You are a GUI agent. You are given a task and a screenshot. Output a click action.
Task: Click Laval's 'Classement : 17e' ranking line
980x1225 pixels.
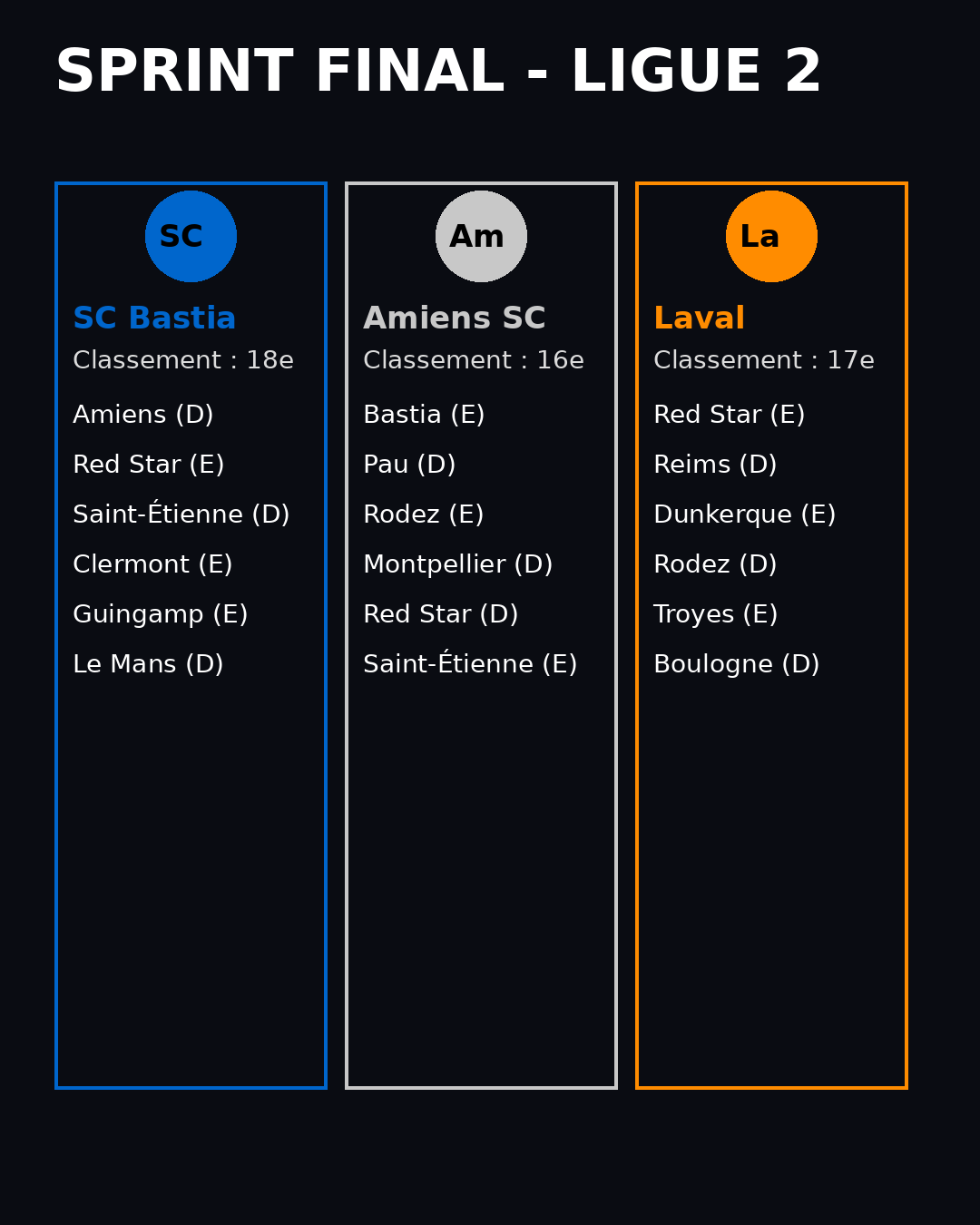(764, 360)
